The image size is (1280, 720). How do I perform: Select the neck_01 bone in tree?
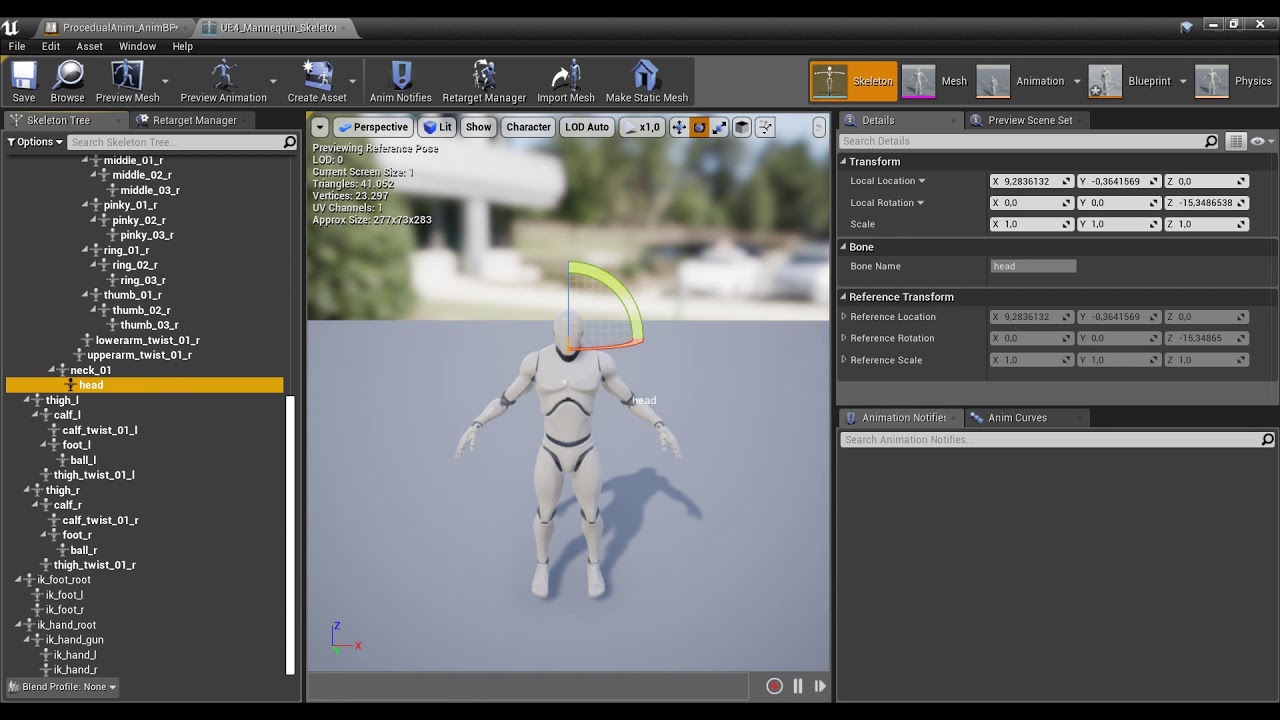click(91, 370)
